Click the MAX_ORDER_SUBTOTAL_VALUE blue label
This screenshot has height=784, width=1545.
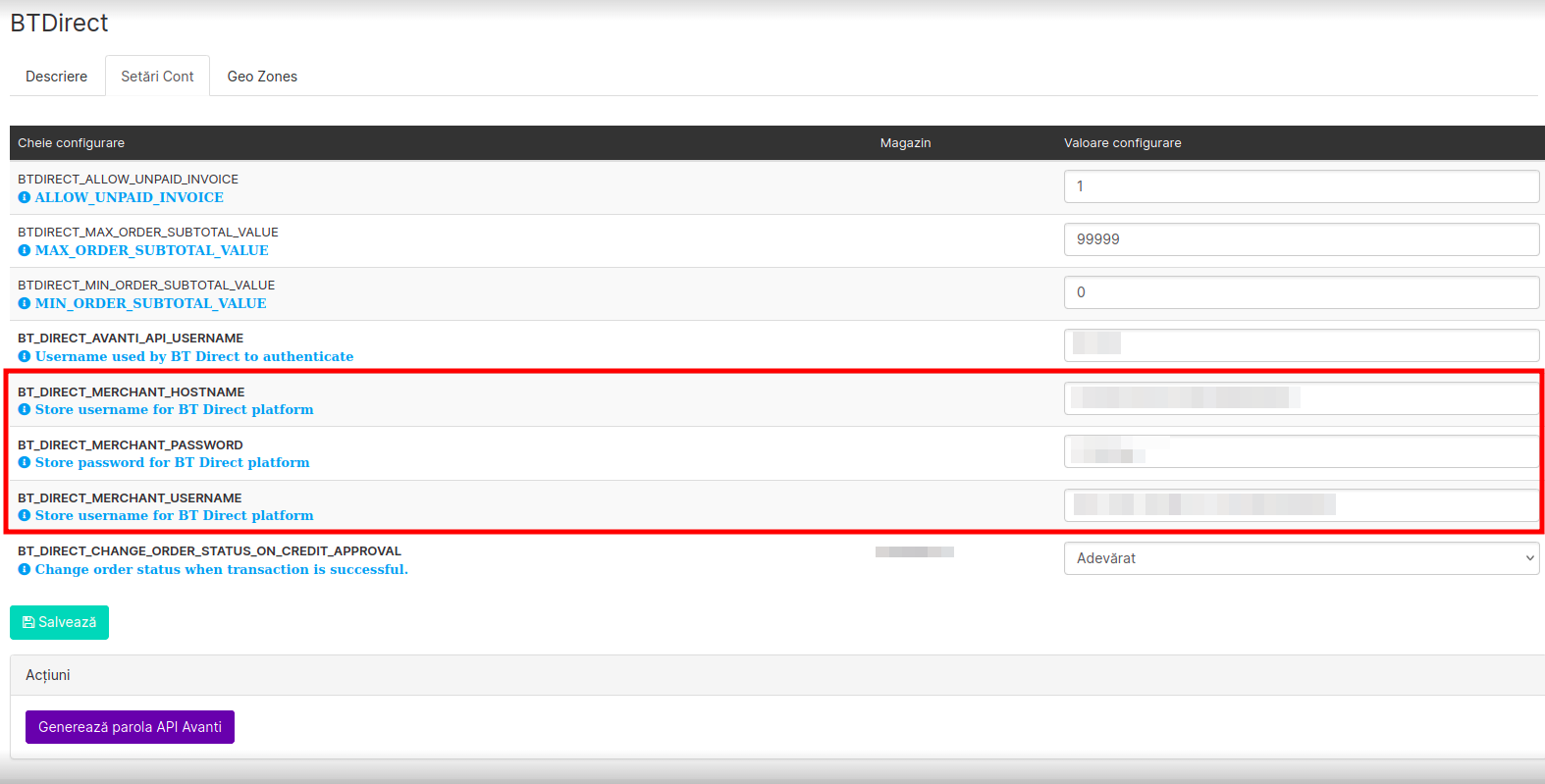point(152,250)
